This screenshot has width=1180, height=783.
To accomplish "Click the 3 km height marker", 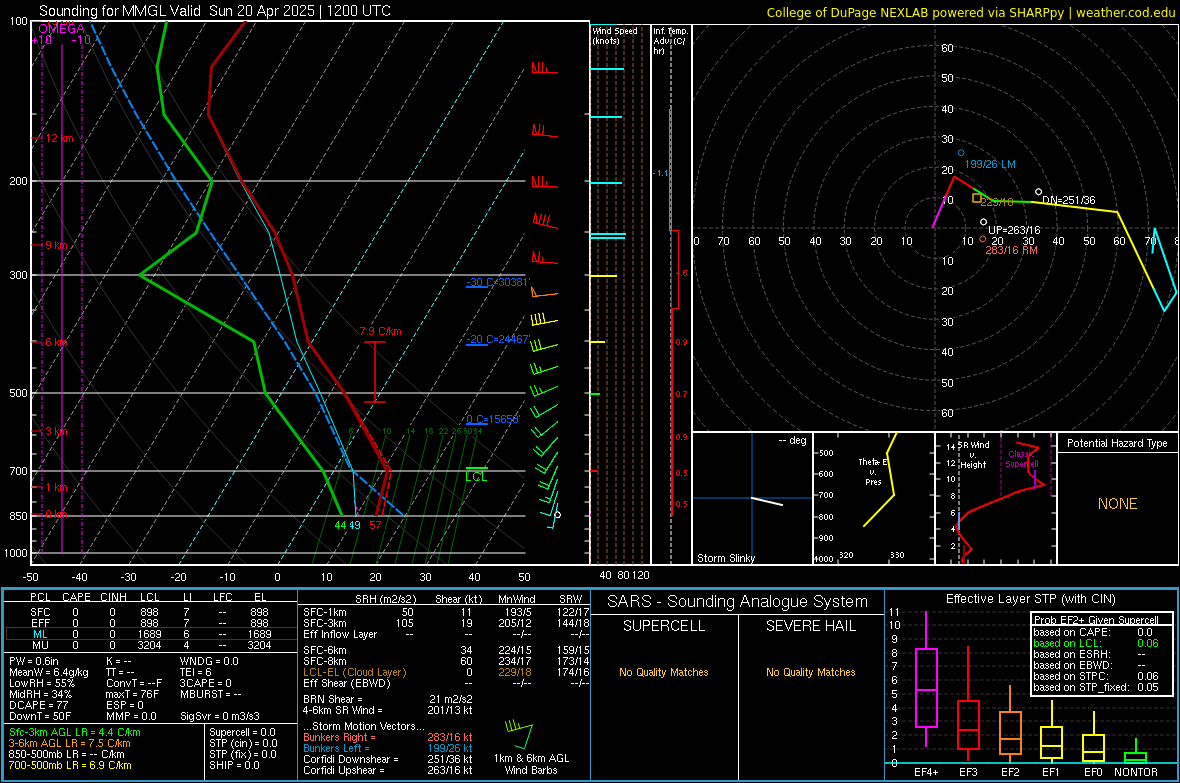I will coord(54,431).
